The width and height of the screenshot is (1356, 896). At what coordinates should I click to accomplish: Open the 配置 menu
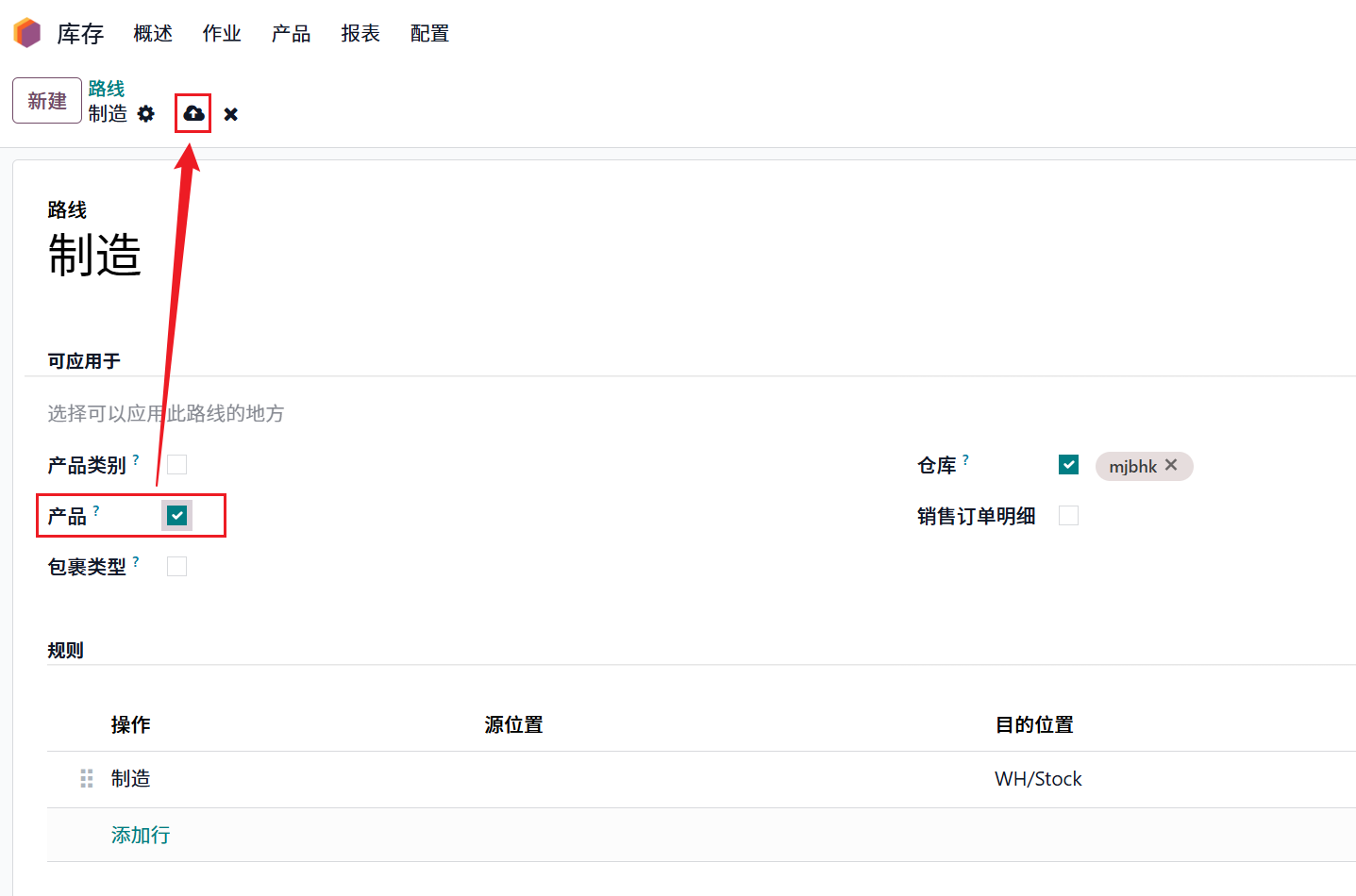(429, 34)
